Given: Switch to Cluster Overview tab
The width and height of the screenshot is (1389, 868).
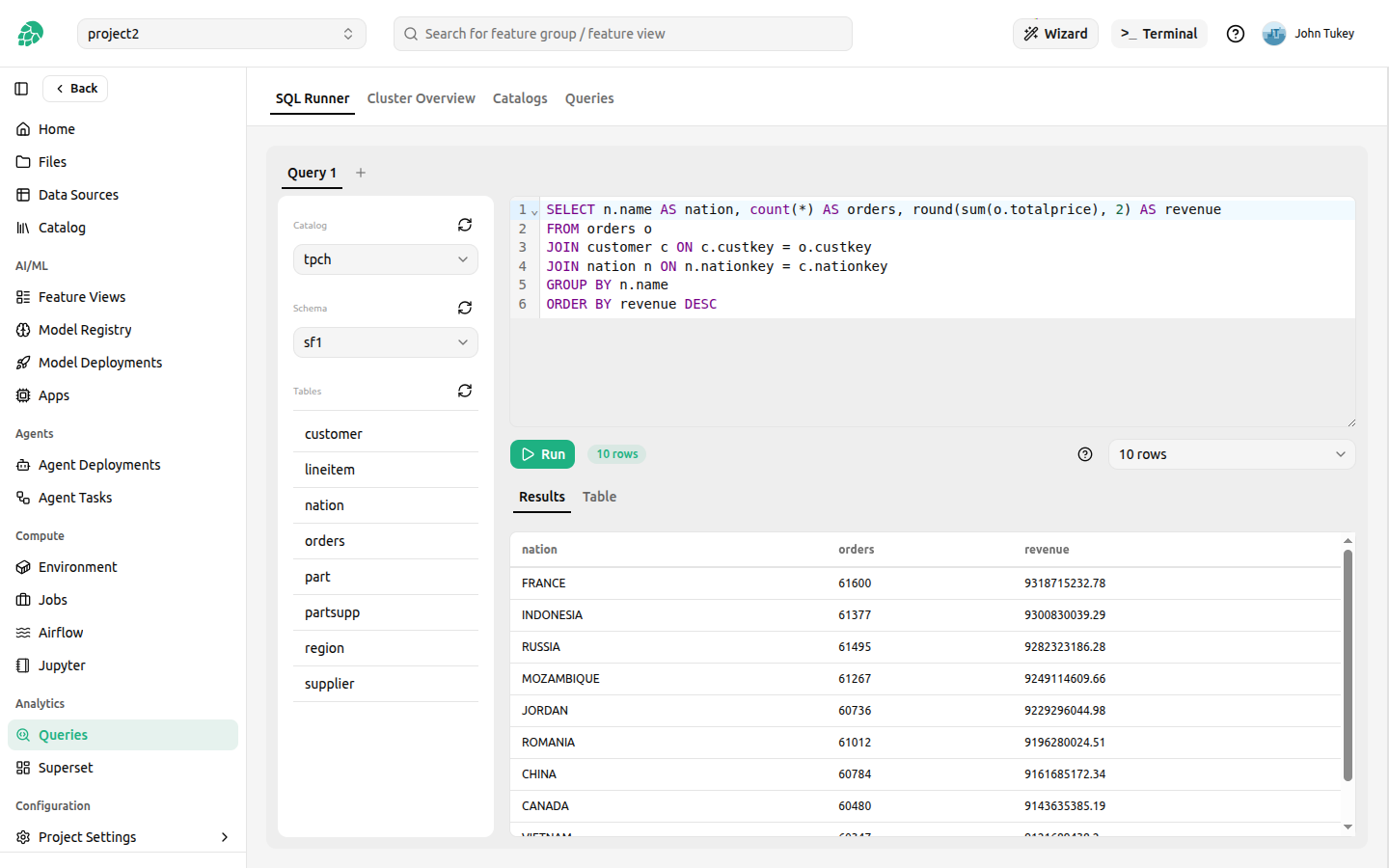Looking at the screenshot, I should click(x=421, y=98).
